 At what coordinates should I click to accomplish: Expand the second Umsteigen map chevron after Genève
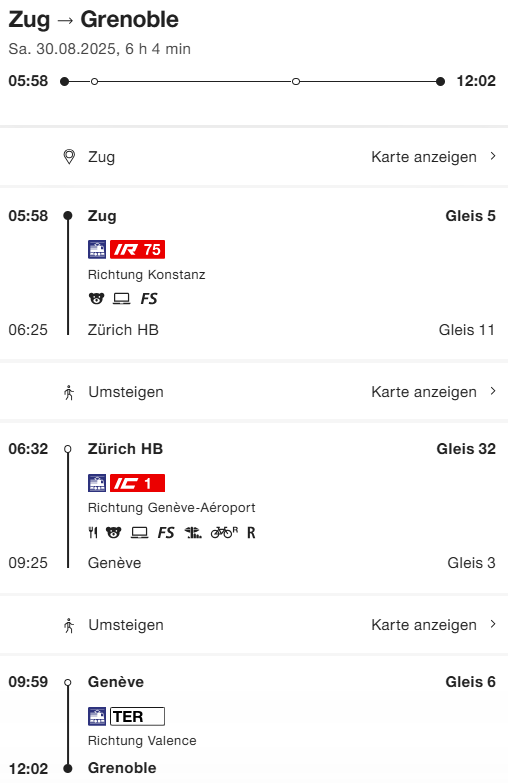pyautogui.click(x=493, y=624)
